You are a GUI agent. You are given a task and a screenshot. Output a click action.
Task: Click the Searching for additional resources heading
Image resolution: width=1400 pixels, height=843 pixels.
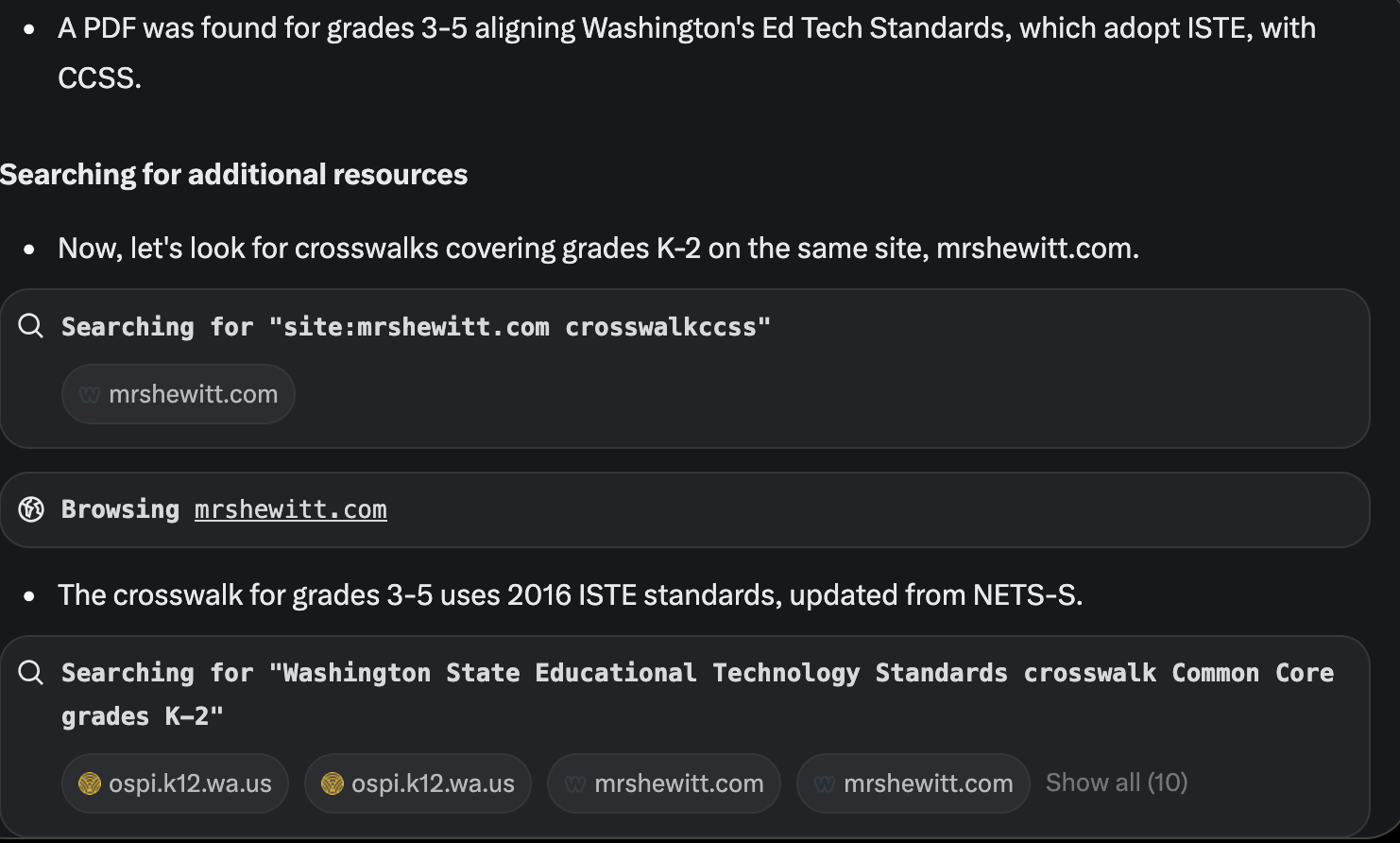(x=233, y=174)
